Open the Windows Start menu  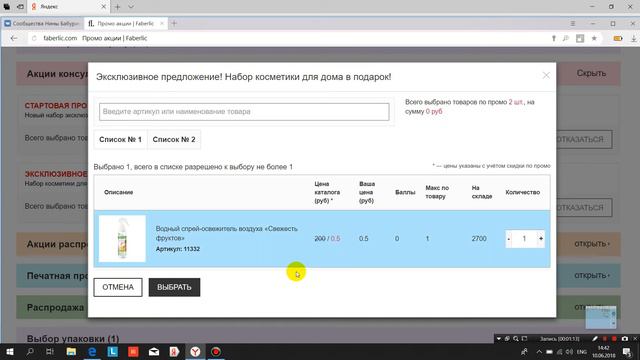point(9,352)
